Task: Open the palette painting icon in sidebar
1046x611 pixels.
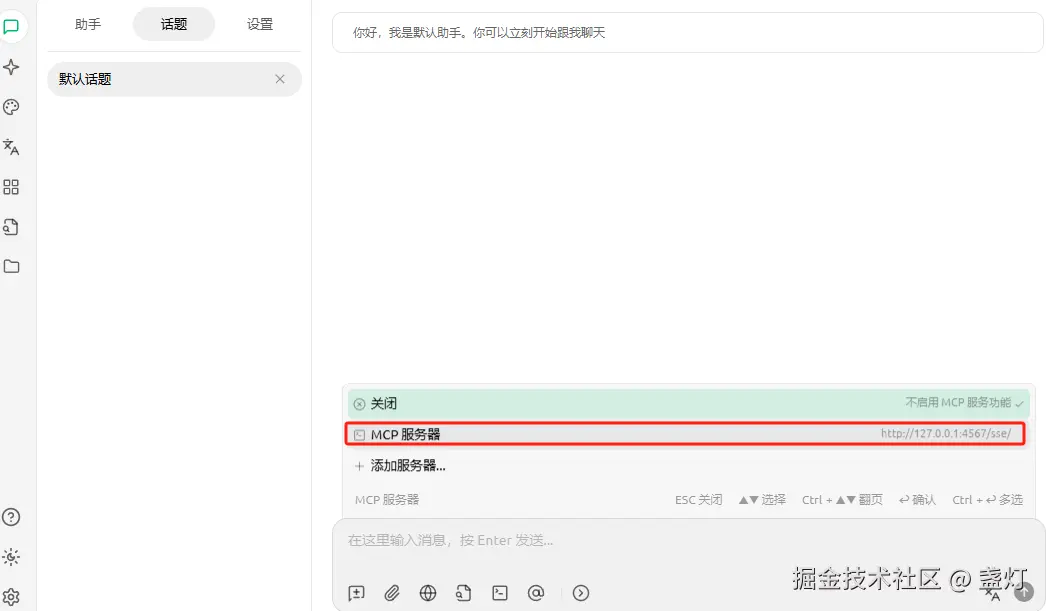Action: pos(11,107)
